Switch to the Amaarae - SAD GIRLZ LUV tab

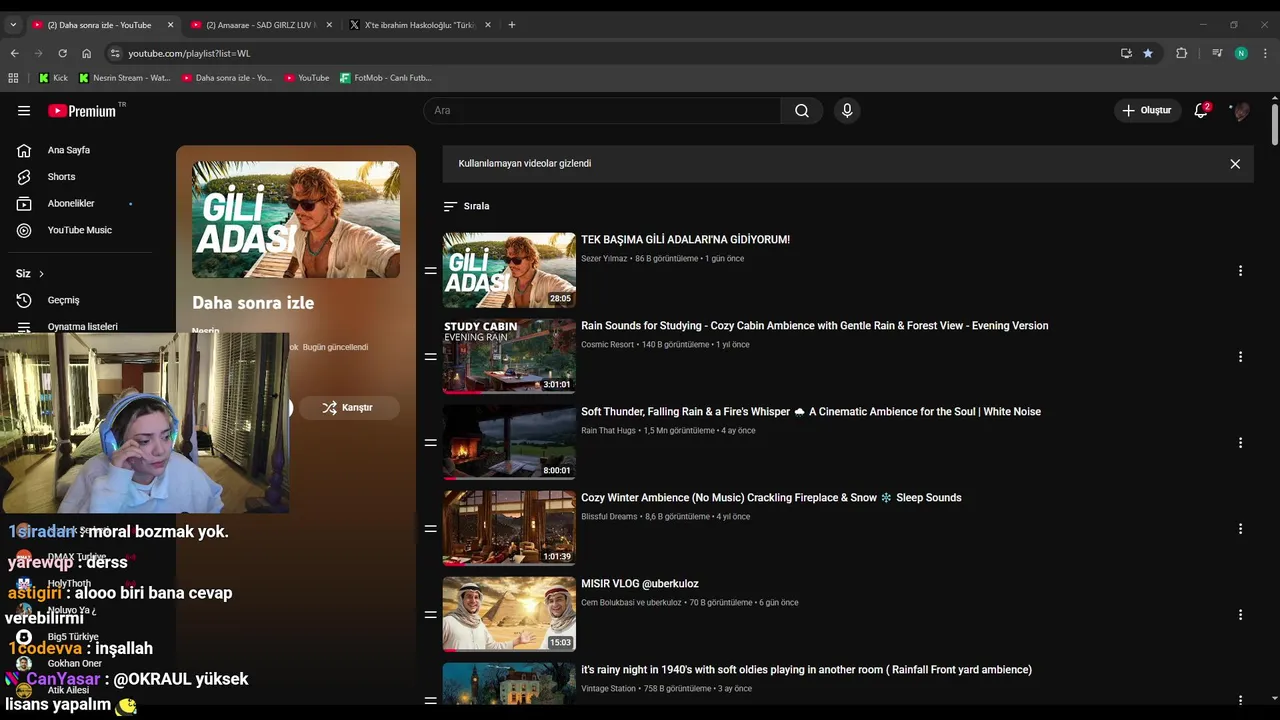click(261, 25)
